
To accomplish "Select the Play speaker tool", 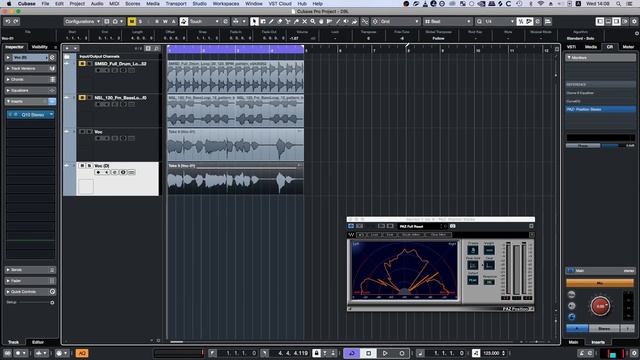I will pos(346,21).
